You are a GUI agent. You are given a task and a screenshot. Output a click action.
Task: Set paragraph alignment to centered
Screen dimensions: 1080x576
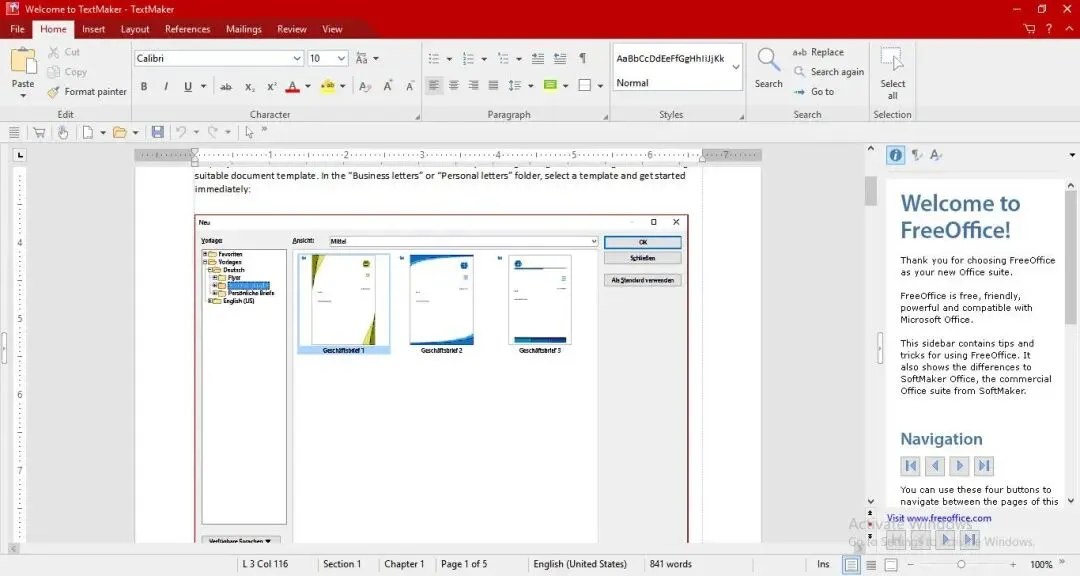[454, 85]
